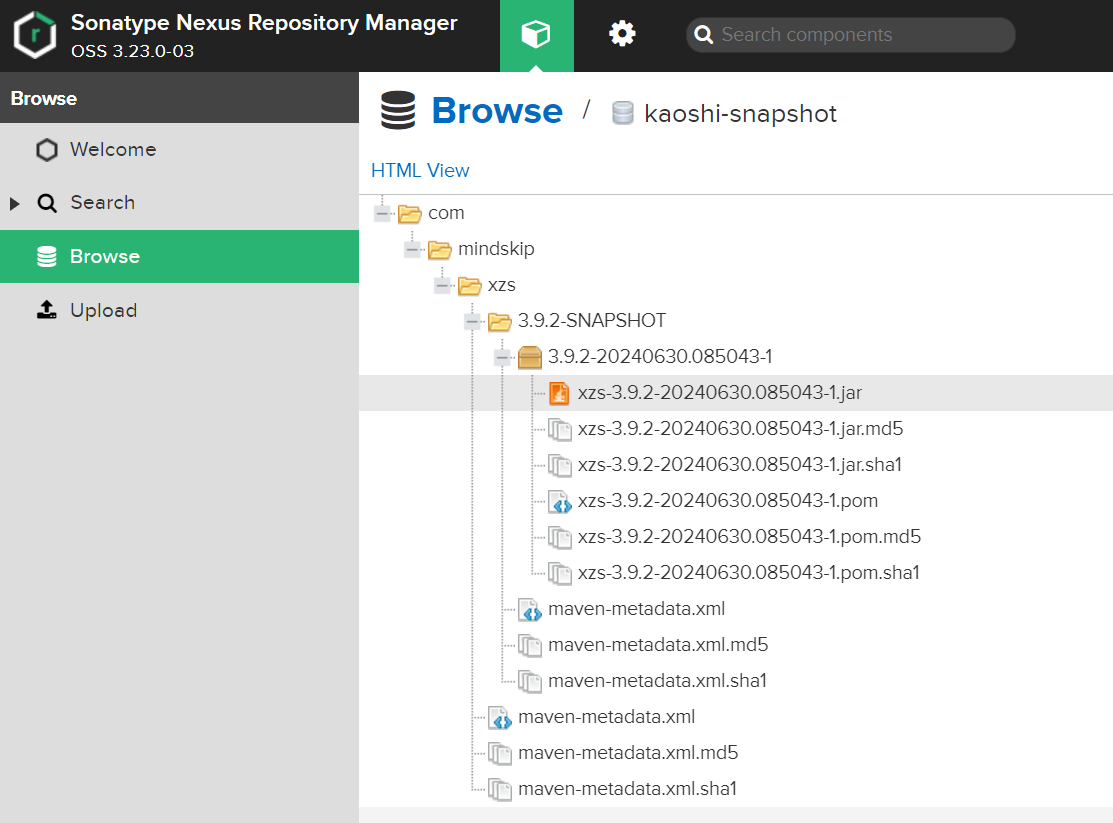Open the Search menu item

180,203
